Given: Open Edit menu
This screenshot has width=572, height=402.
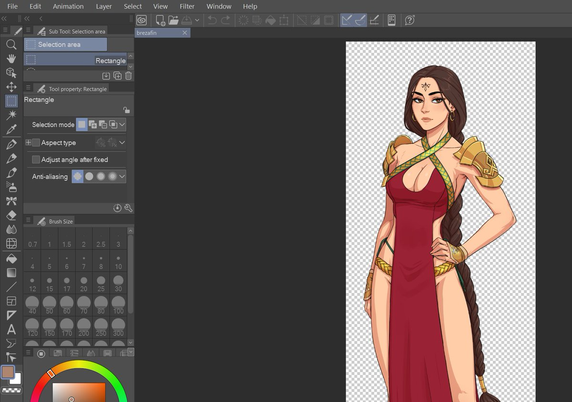Looking at the screenshot, I should [x=35, y=7].
